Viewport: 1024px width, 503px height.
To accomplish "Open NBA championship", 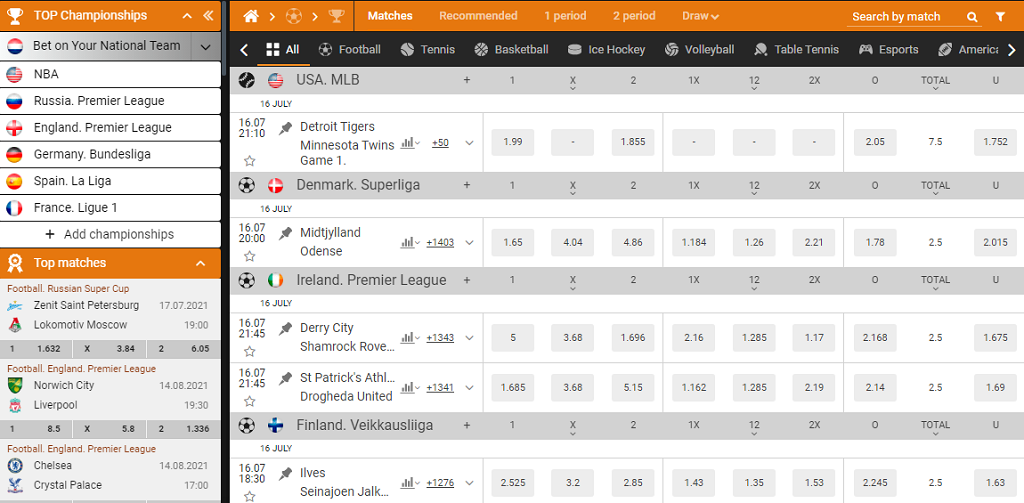I will pyautogui.click(x=110, y=74).
